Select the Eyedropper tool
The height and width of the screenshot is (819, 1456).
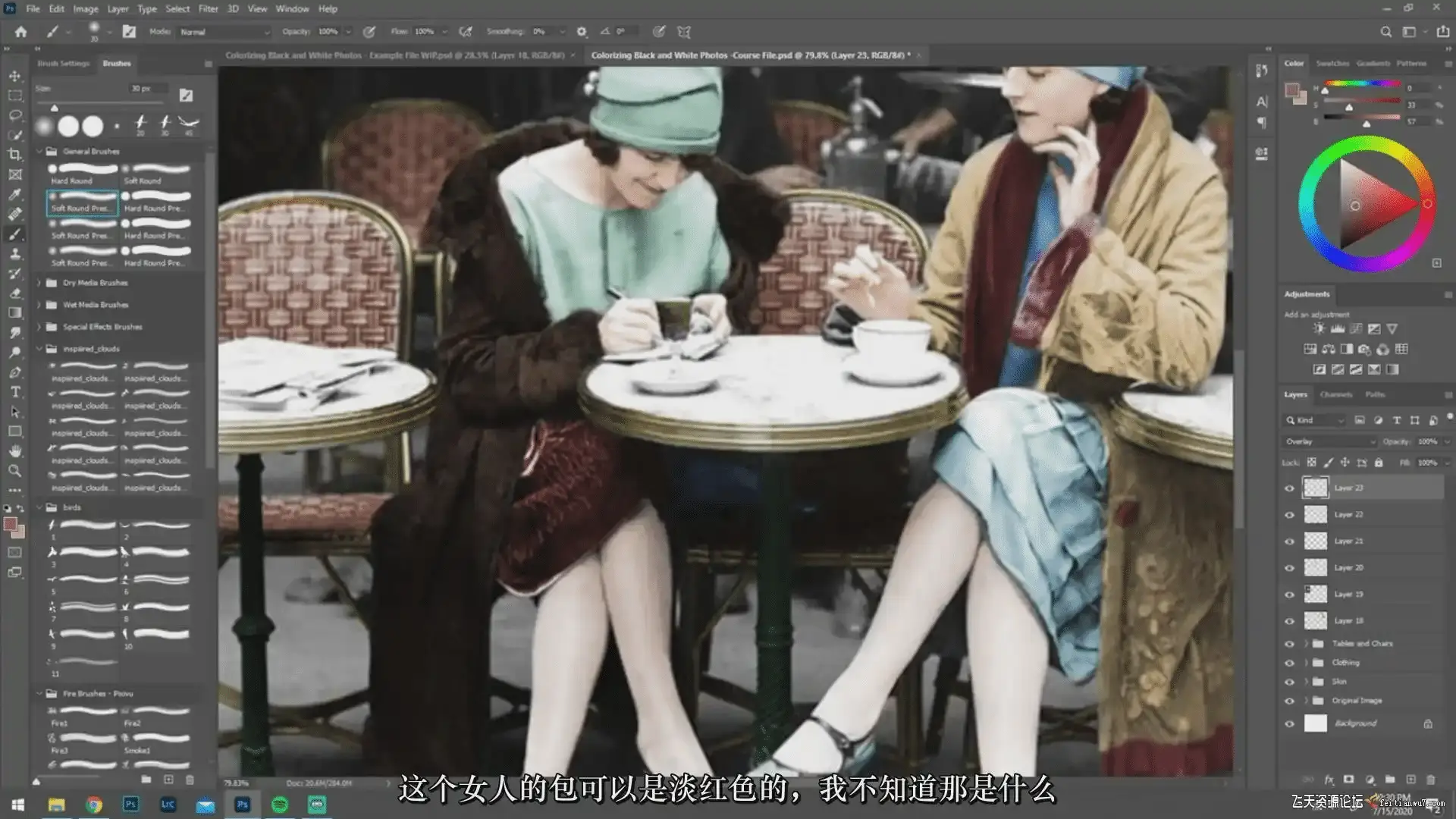point(14,194)
